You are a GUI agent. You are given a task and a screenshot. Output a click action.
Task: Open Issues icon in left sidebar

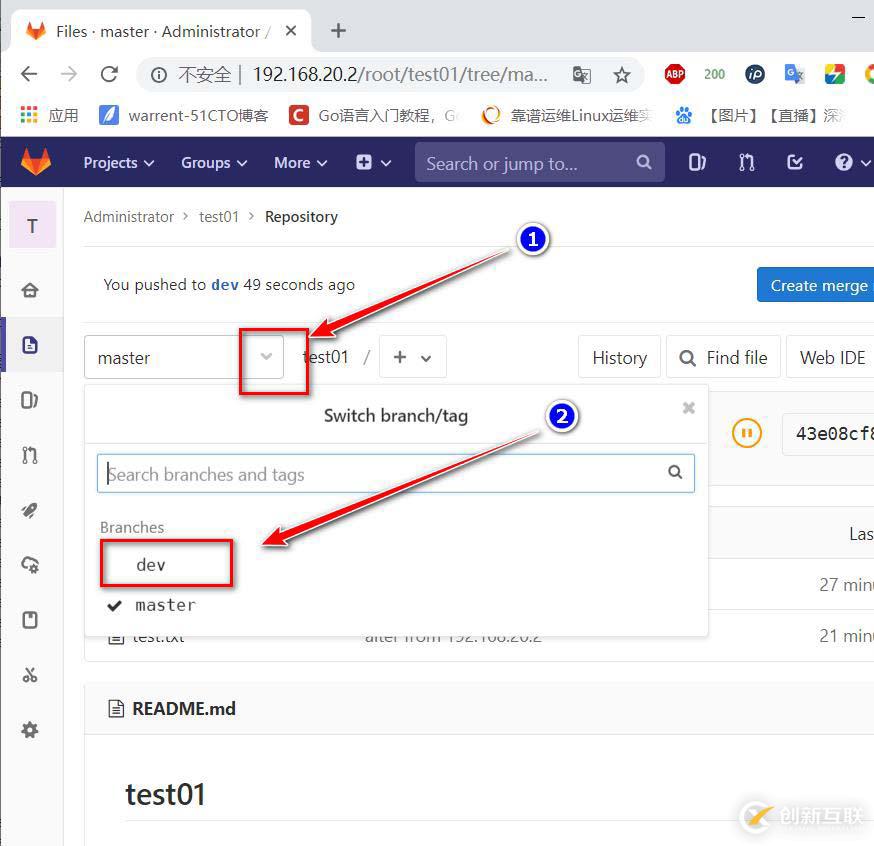pos(30,400)
